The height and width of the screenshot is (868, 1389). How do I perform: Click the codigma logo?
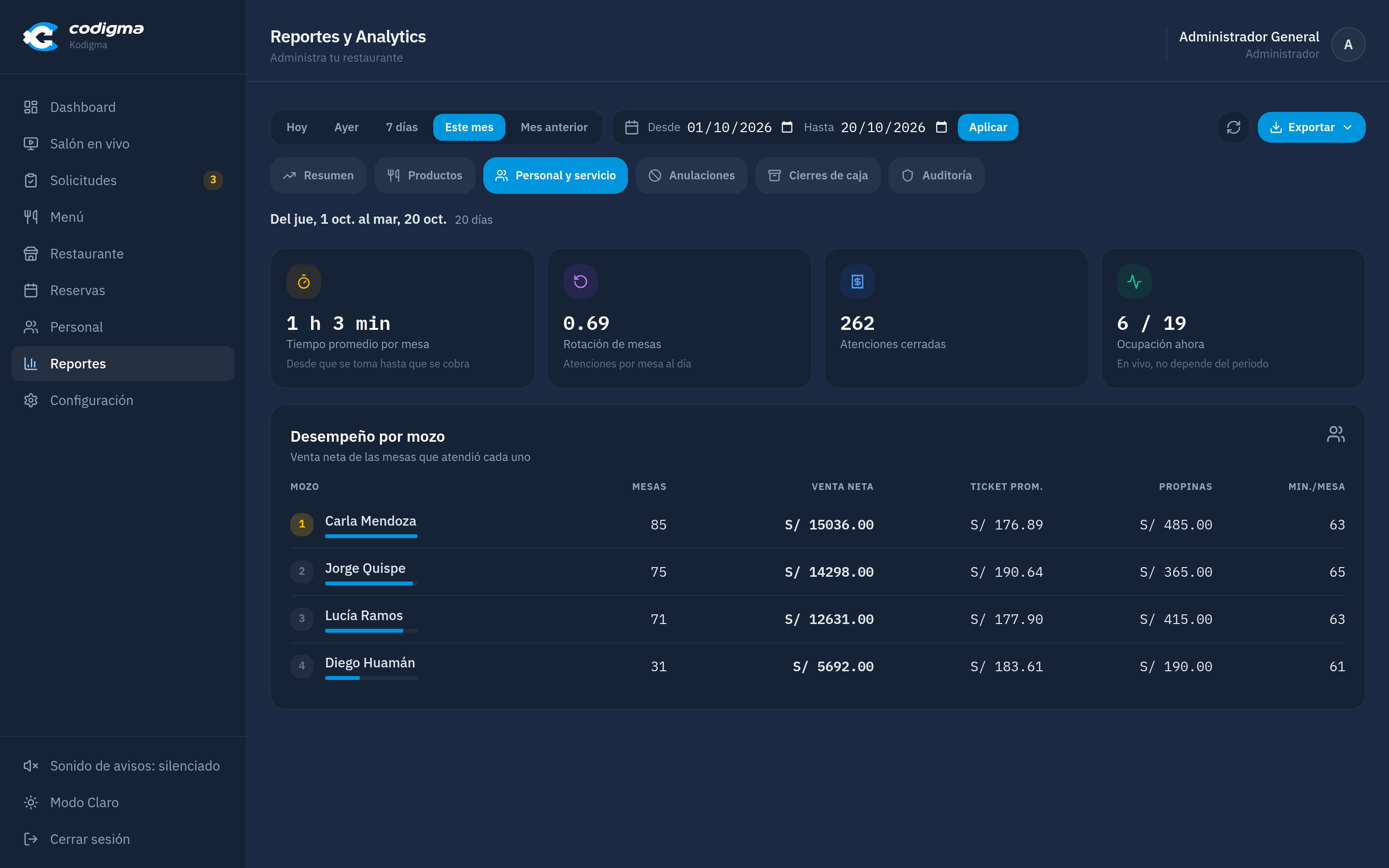(83, 36)
